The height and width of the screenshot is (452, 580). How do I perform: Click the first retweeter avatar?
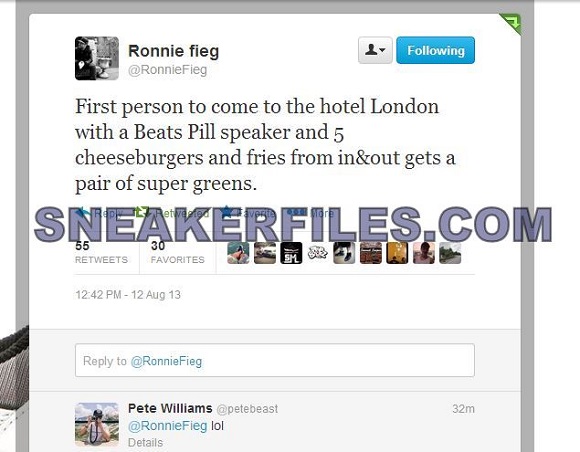238,253
